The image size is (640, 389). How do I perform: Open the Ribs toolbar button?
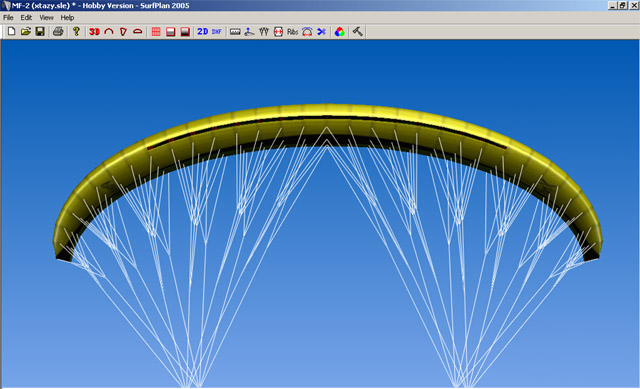(x=292, y=31)
